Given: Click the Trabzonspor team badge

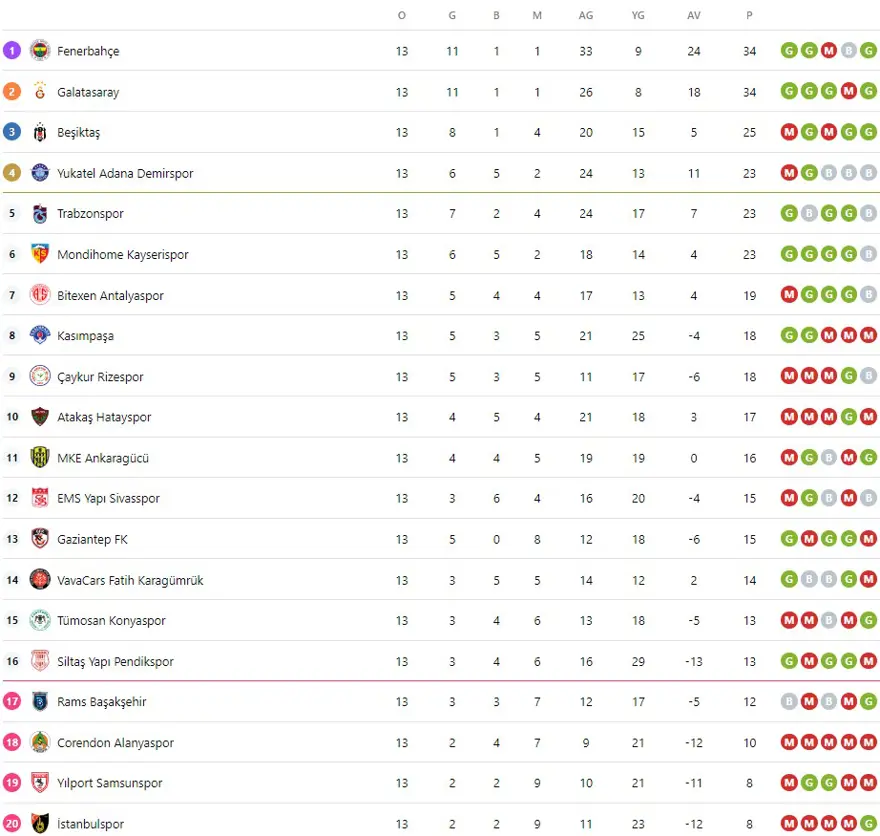Looking at the screenshot, I should tap(40, 214).
